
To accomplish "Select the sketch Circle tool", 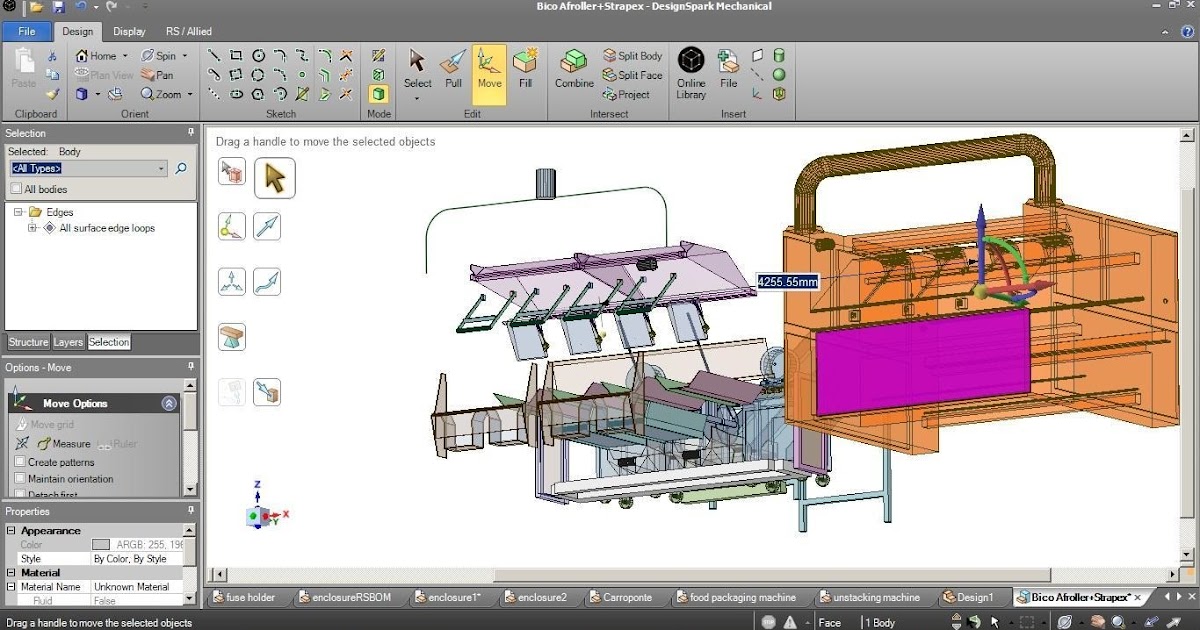I will [x=258, y=55].
